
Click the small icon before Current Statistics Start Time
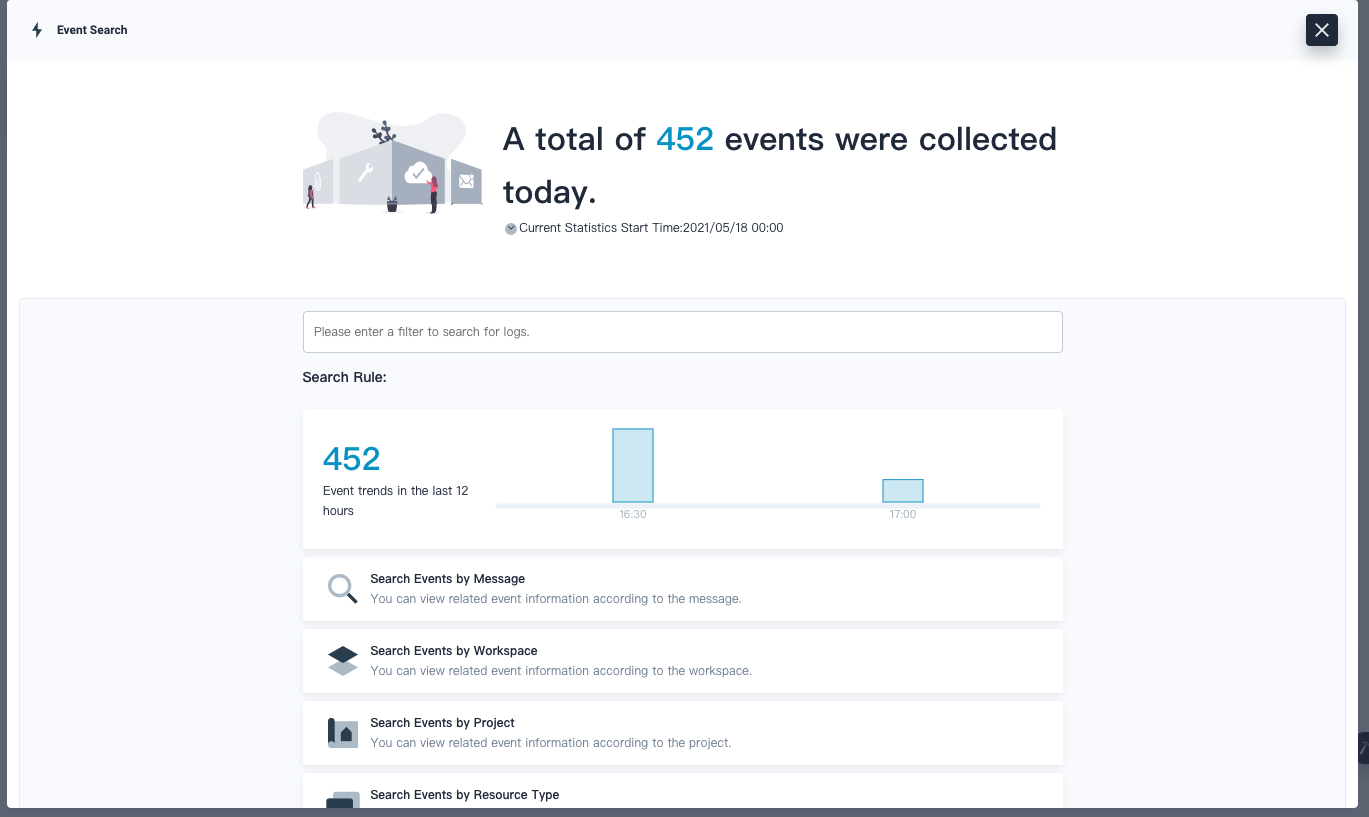coord(511,228)
